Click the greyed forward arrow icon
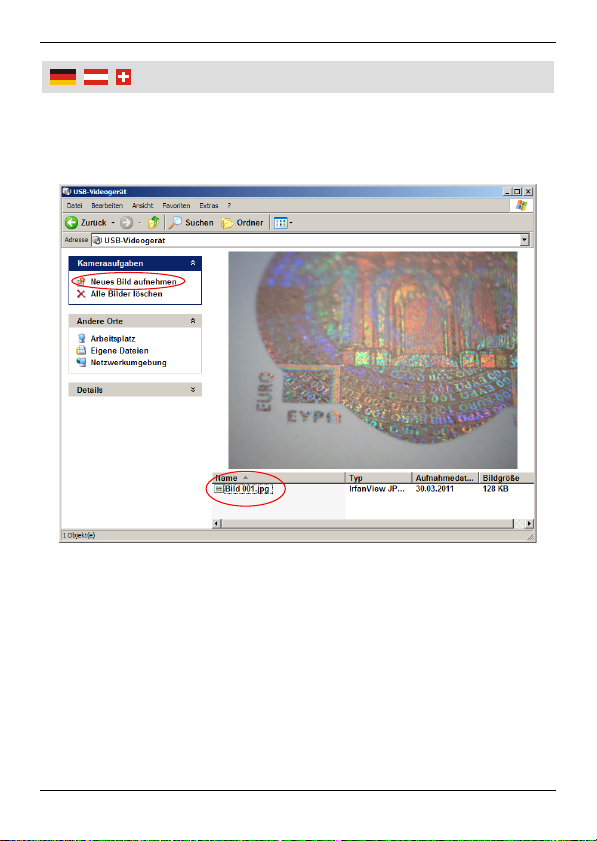 [126, 222]
